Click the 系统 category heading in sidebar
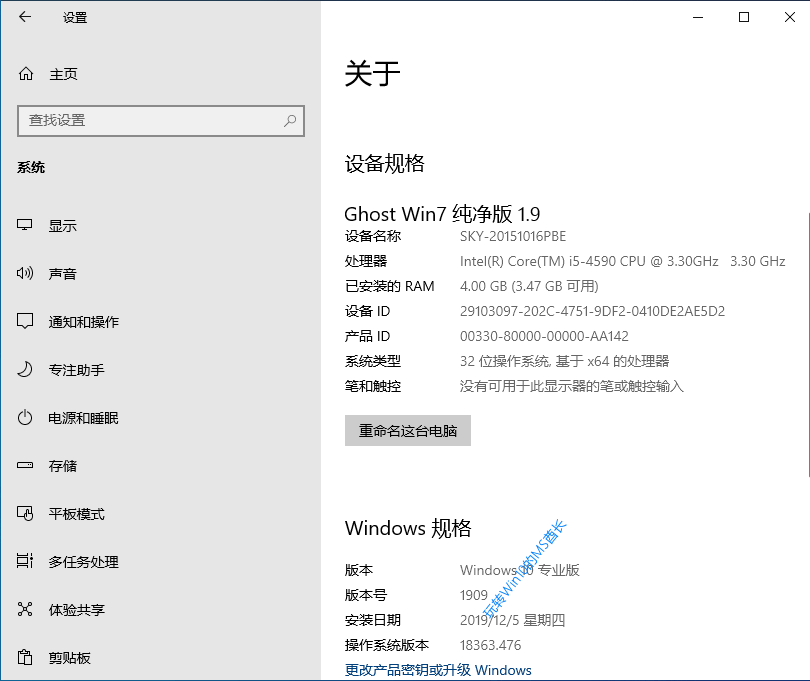 pyautogui.click(x=31, y=167)
